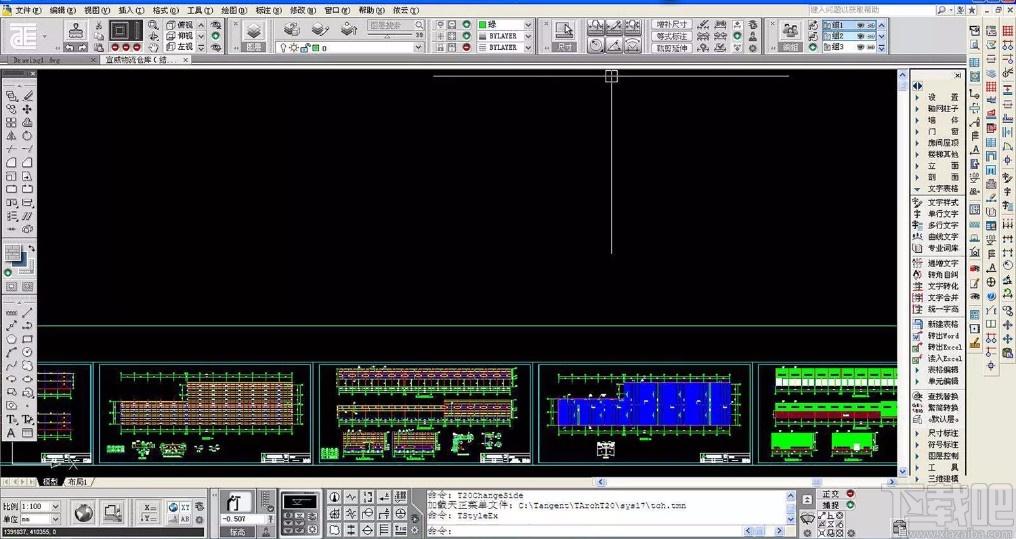Toggle the layer light bulb on/off icon

click(283, 48)
